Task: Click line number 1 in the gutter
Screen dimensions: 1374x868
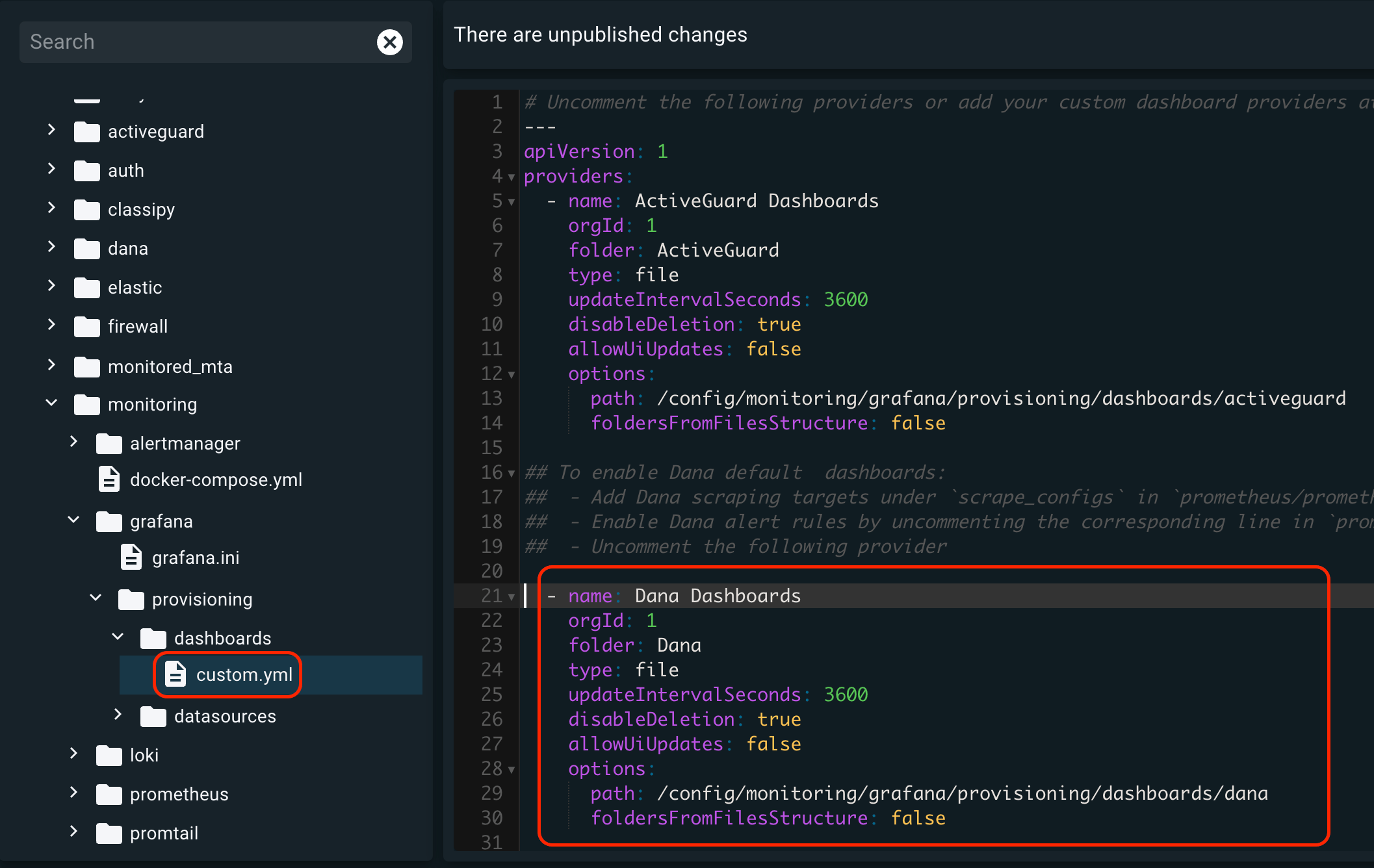Action: point(497,102)
